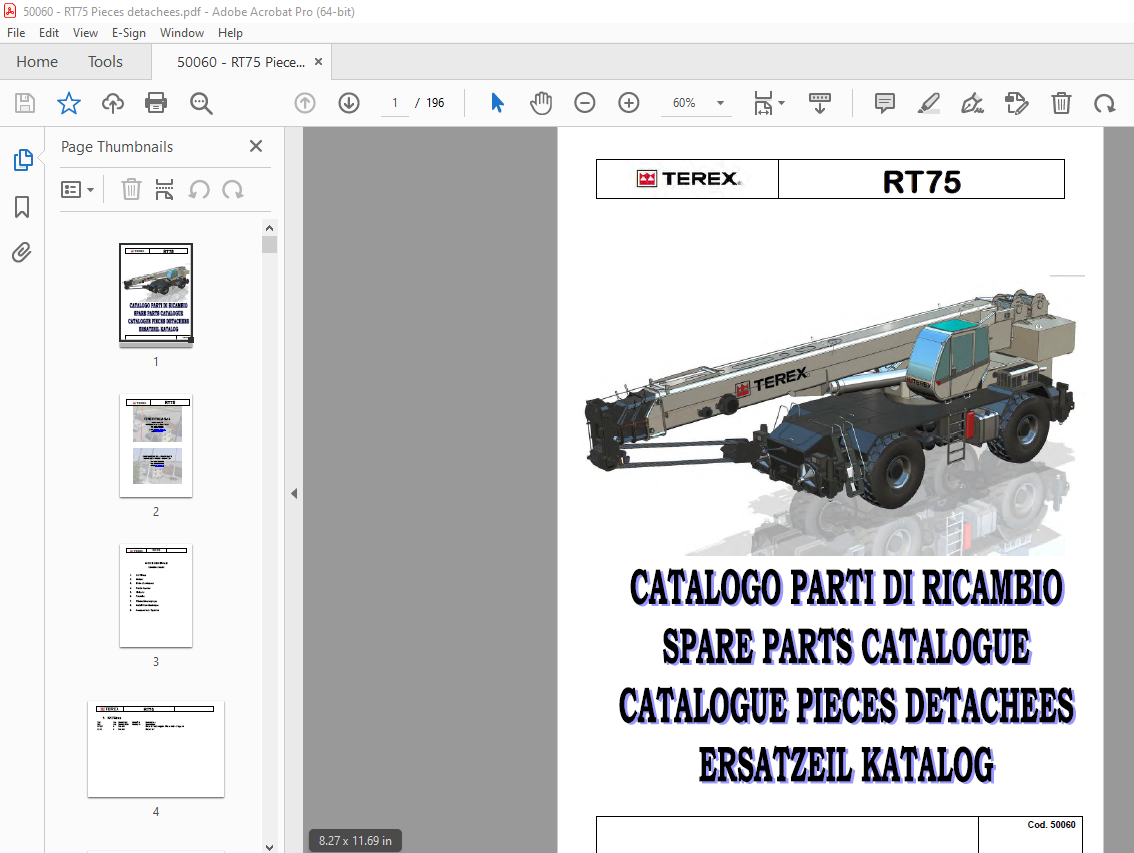
Task: Open the Window menu
Action: click(182, 33)
